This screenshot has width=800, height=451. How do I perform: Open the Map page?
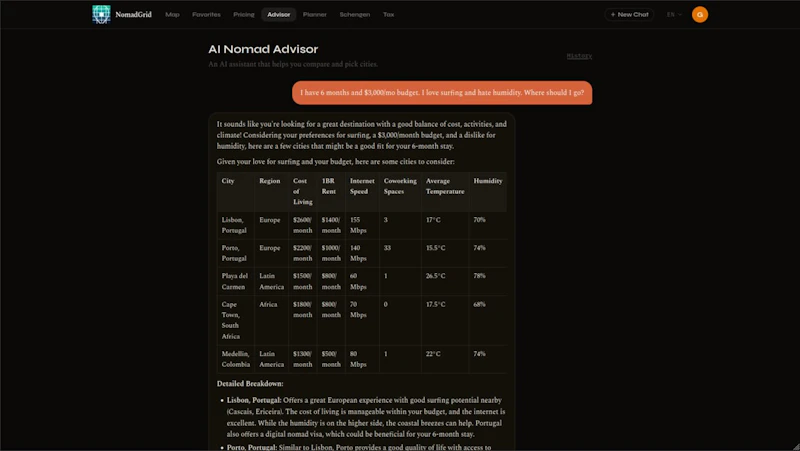[172, 15]
